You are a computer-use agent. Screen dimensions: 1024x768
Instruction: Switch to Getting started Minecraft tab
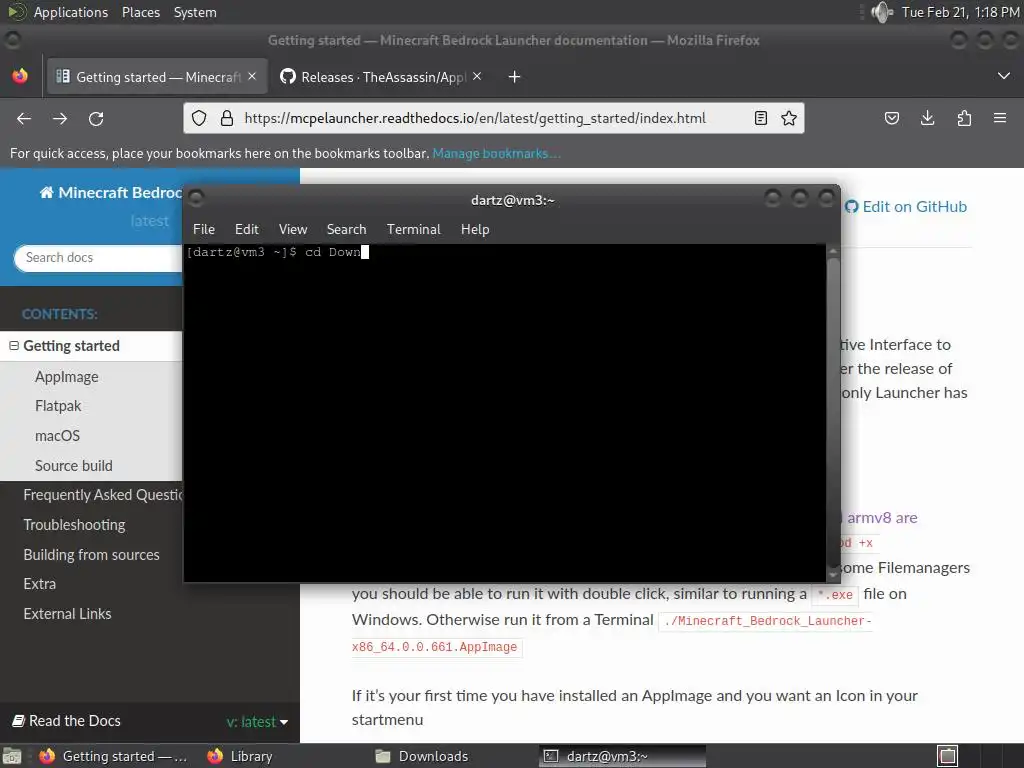tap(157, 77)
